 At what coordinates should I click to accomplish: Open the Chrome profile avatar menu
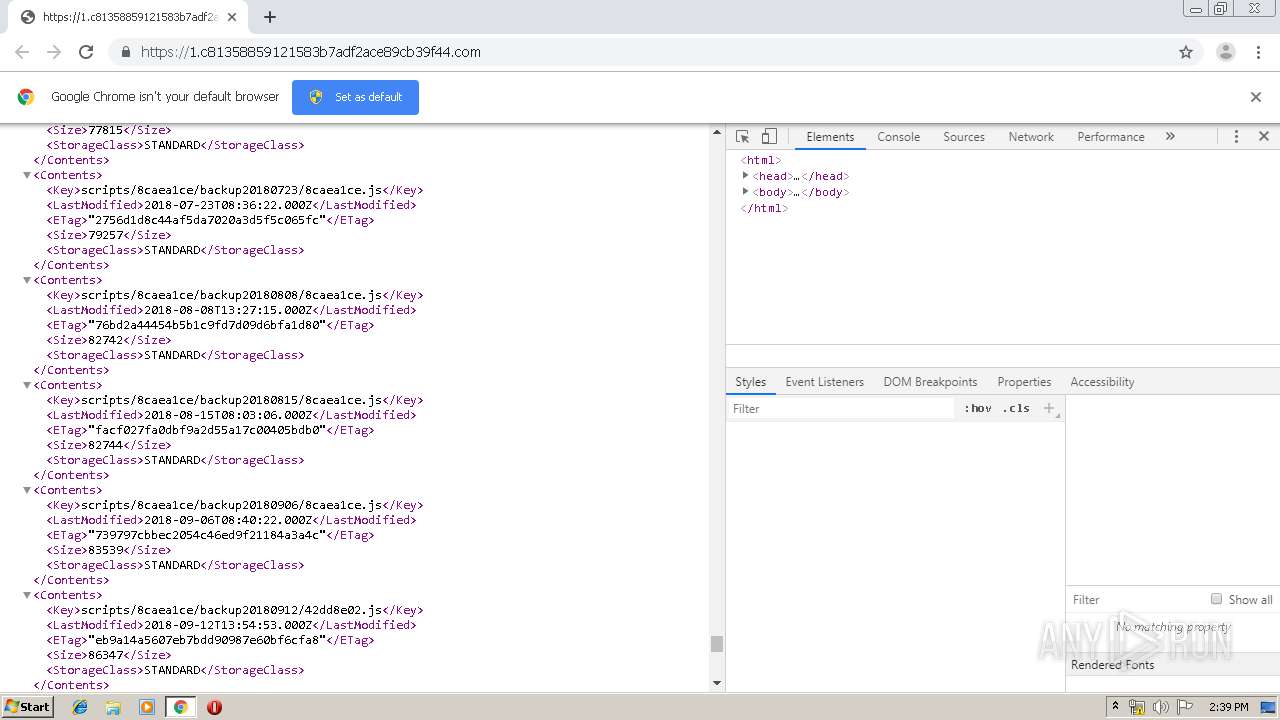tap(1226, 52)
